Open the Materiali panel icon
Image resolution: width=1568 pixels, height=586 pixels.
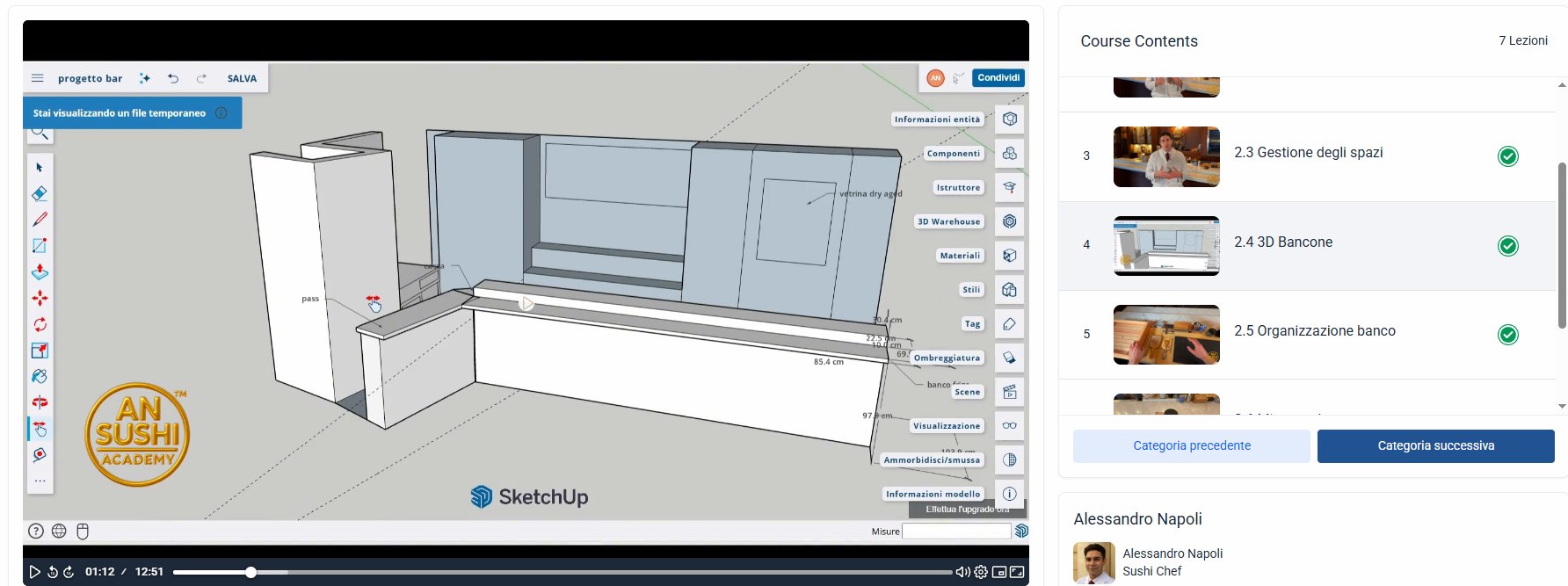[x=1010, y=256]
